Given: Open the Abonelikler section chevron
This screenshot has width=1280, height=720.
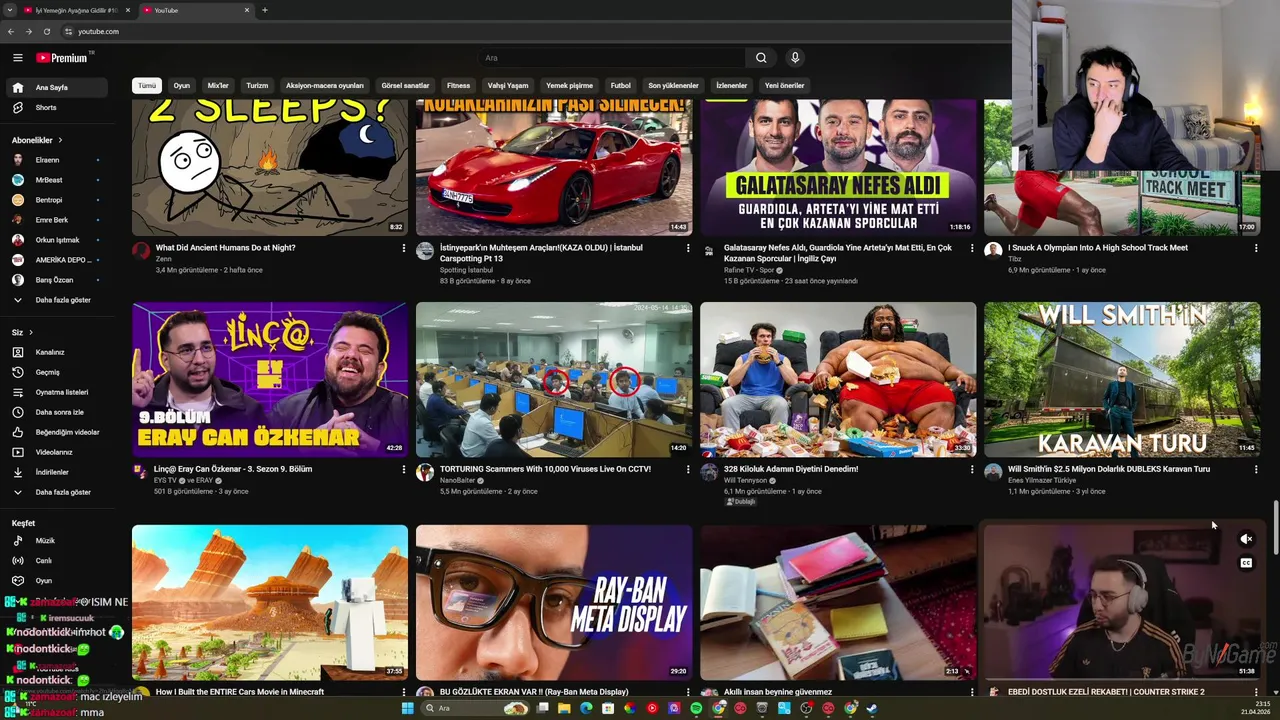Looking at the screenshot, I should 60,140.
